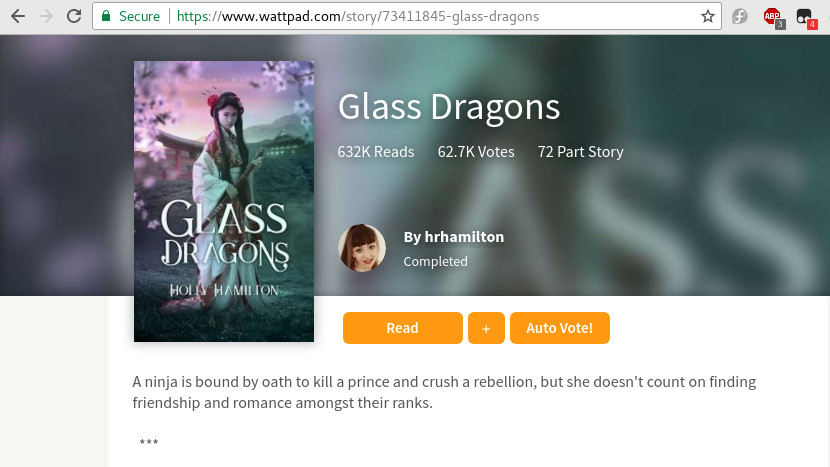Viewport: 830px width, 467px height.
Task: Open the Glass Dragons book cover image
Action: pos(224,201)
